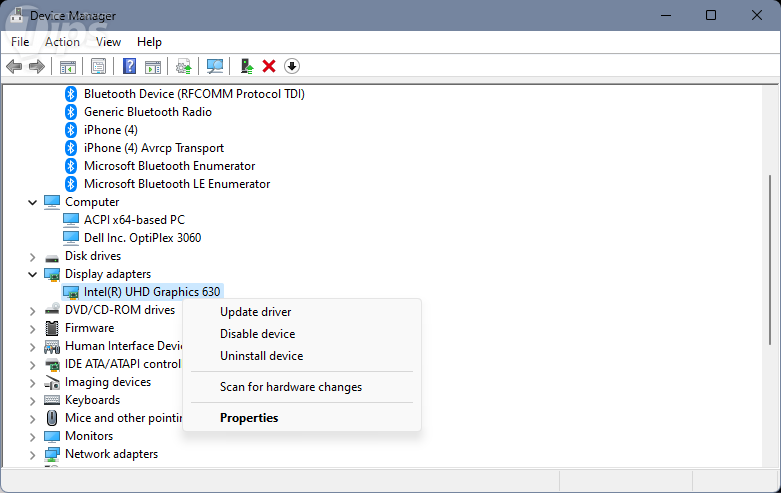Maximize the Device Manager window
Screen dimensions: 781x494
point(711,15)
